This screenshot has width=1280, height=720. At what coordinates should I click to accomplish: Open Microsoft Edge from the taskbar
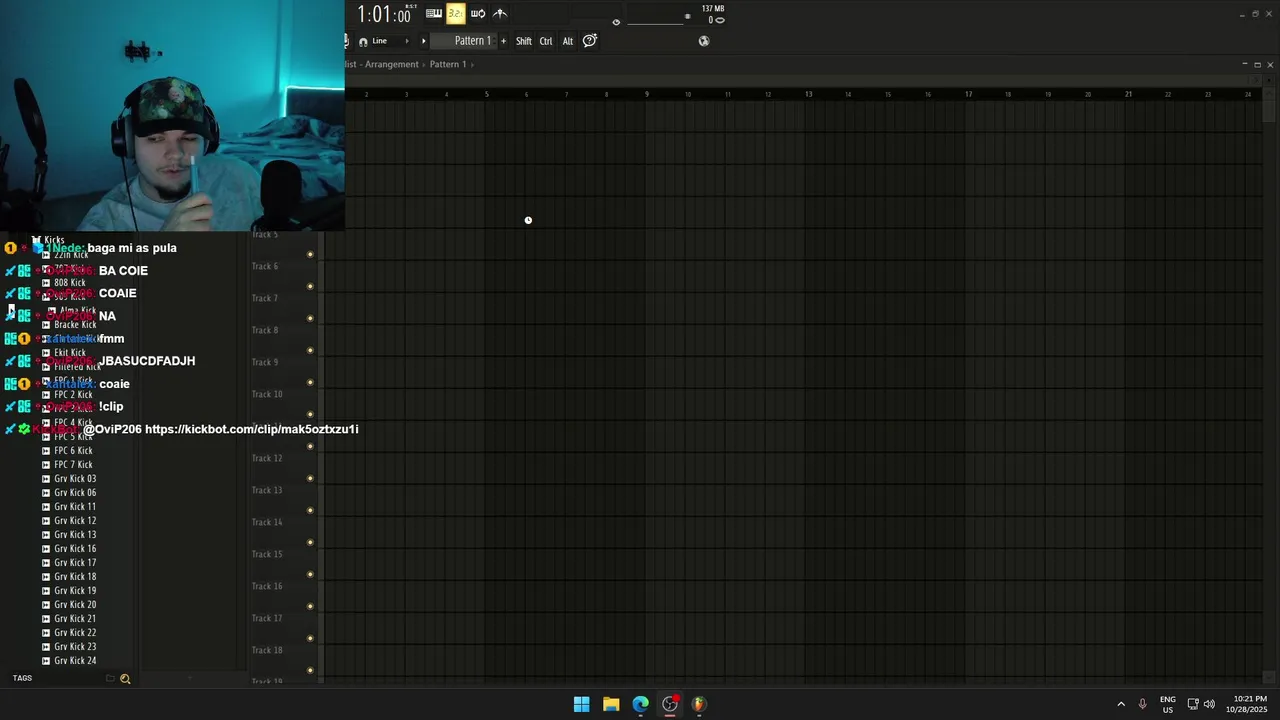pos(640,704)
